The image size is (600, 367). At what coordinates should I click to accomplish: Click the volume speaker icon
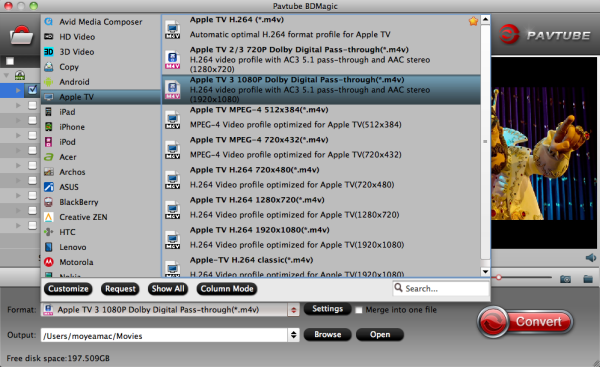point(591,258)
